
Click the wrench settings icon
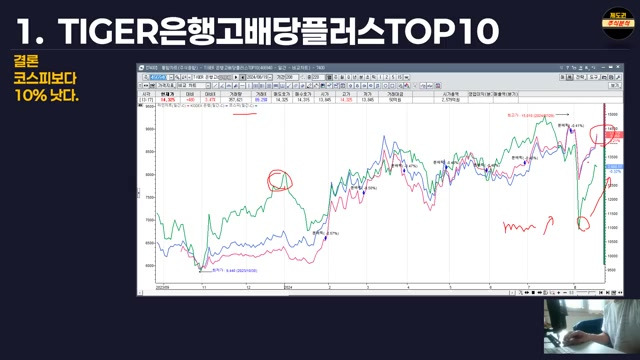[x=618, y=77]
